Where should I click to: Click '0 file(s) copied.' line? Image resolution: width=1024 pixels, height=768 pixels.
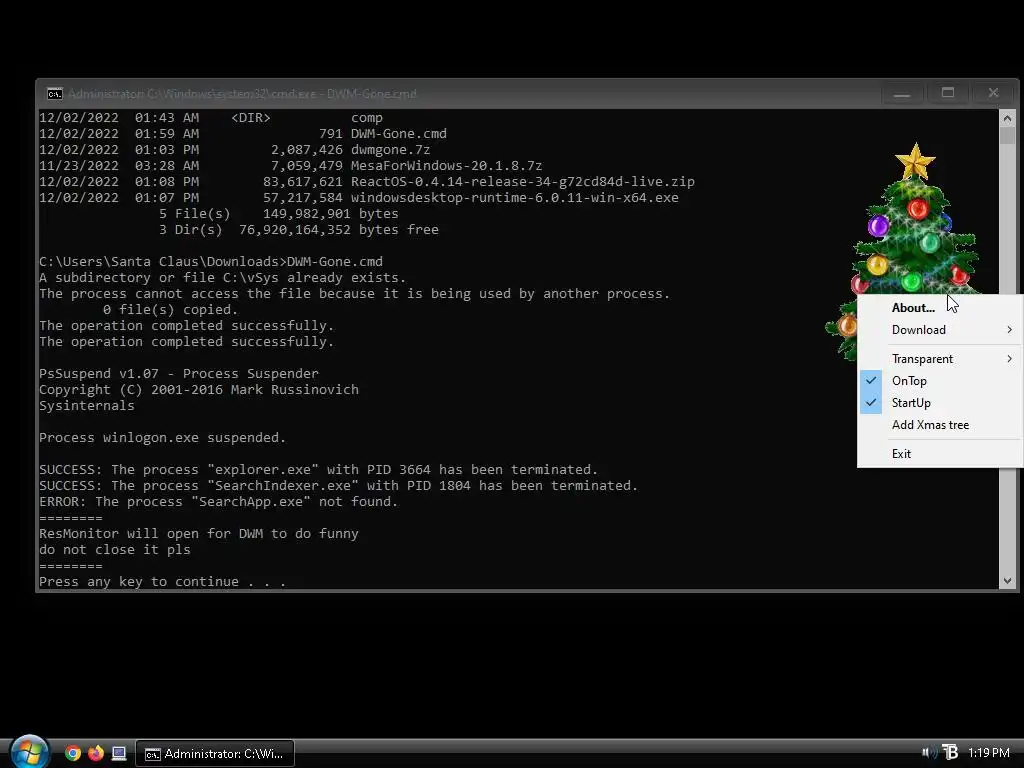(x=170, y=310)
